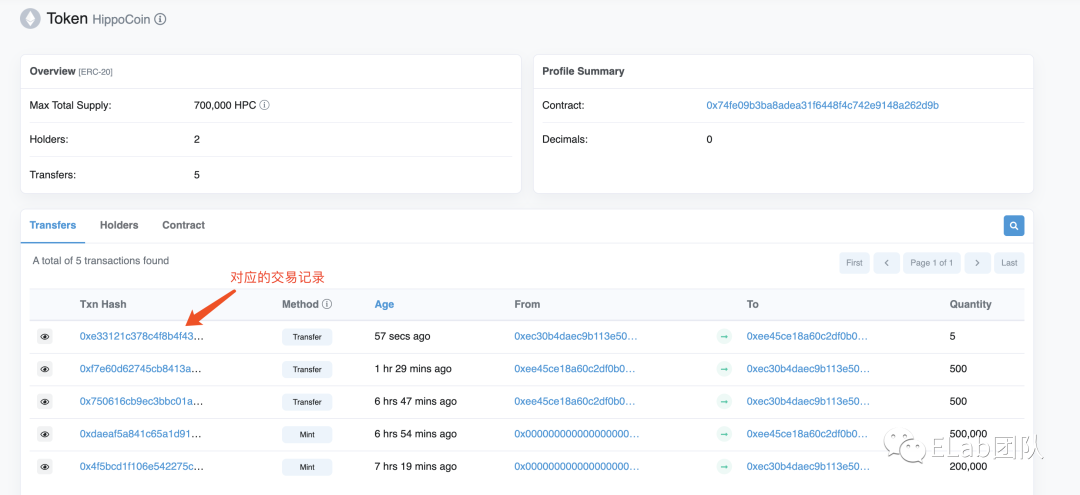1080x495 pixels.
Task: Click arrow icon in the 1 hr 29 mins row
Action: 724,369
